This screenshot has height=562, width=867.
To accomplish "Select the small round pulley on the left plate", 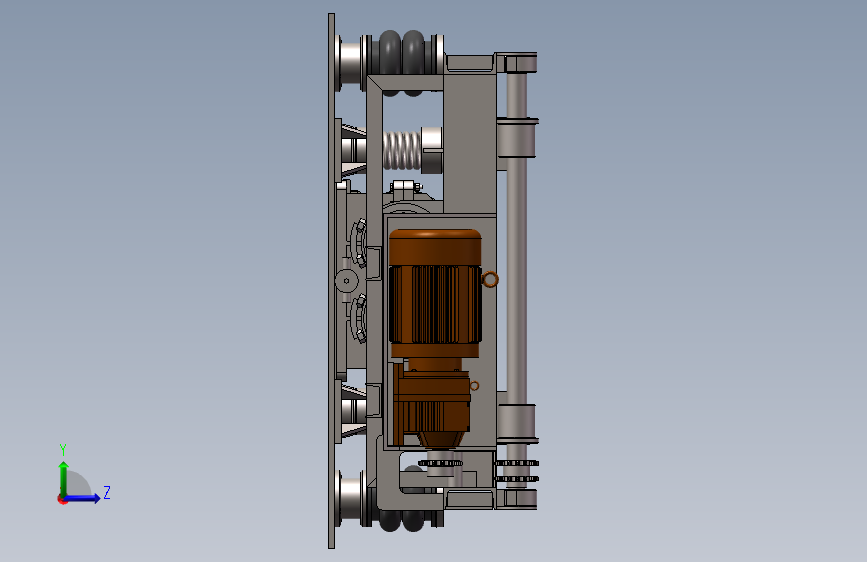I will click(x=347, y=280).
